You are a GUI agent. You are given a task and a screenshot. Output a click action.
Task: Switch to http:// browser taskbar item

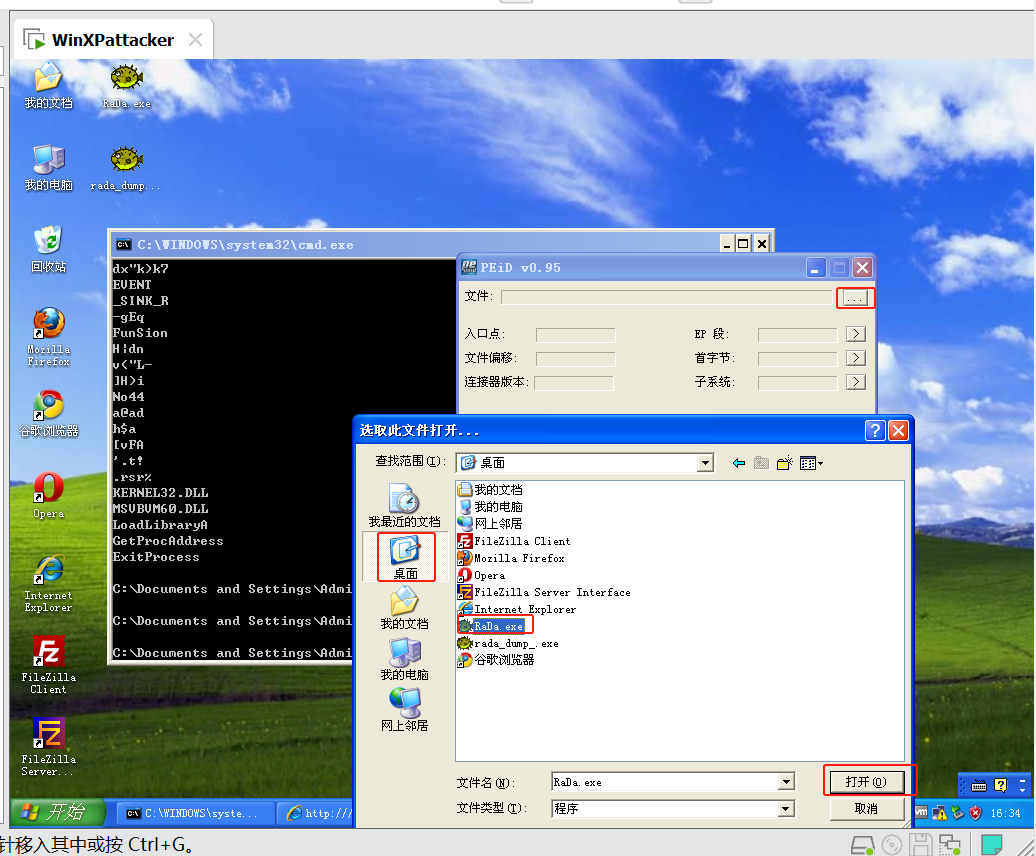tap(318, 813)
